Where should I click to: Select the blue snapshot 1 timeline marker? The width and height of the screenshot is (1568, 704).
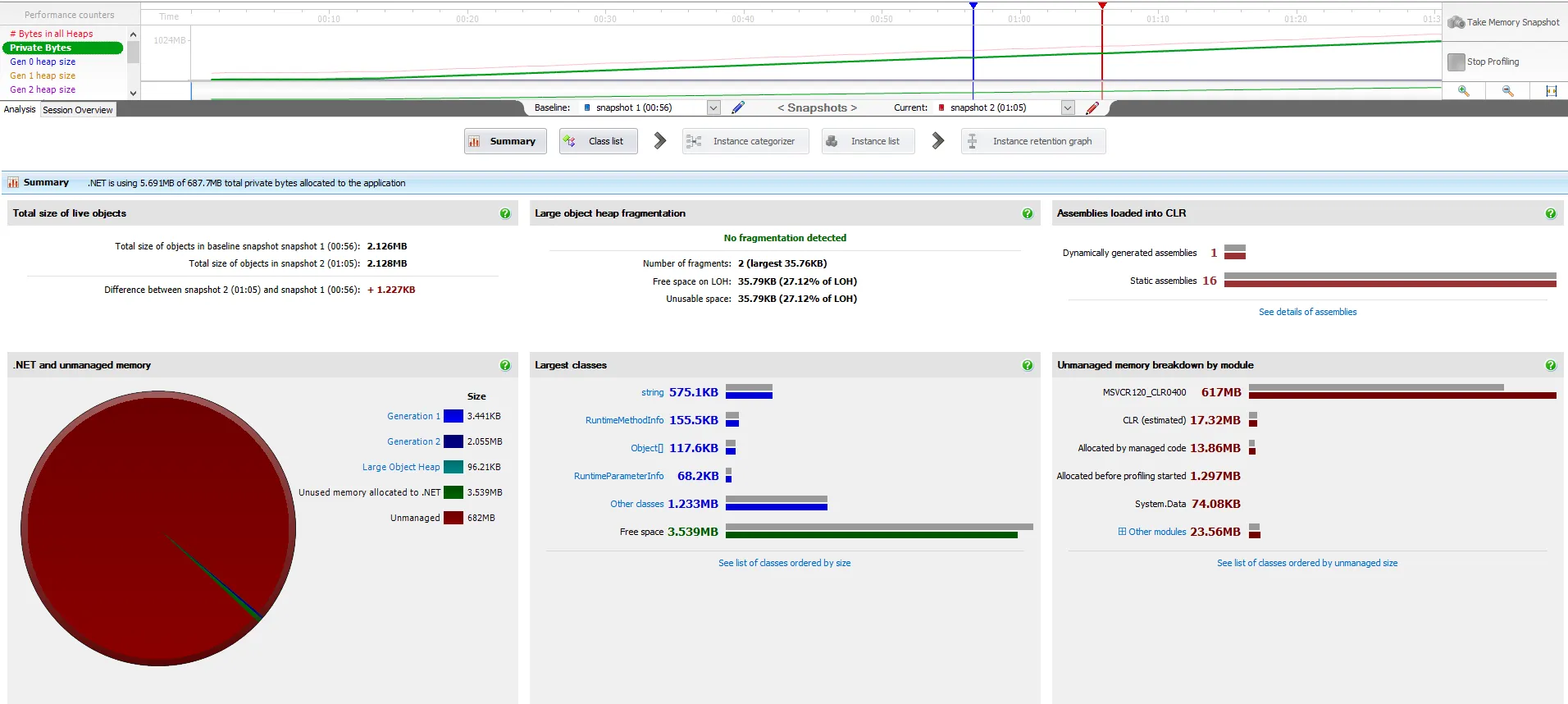pyautogui.click(x=973, y=6)
